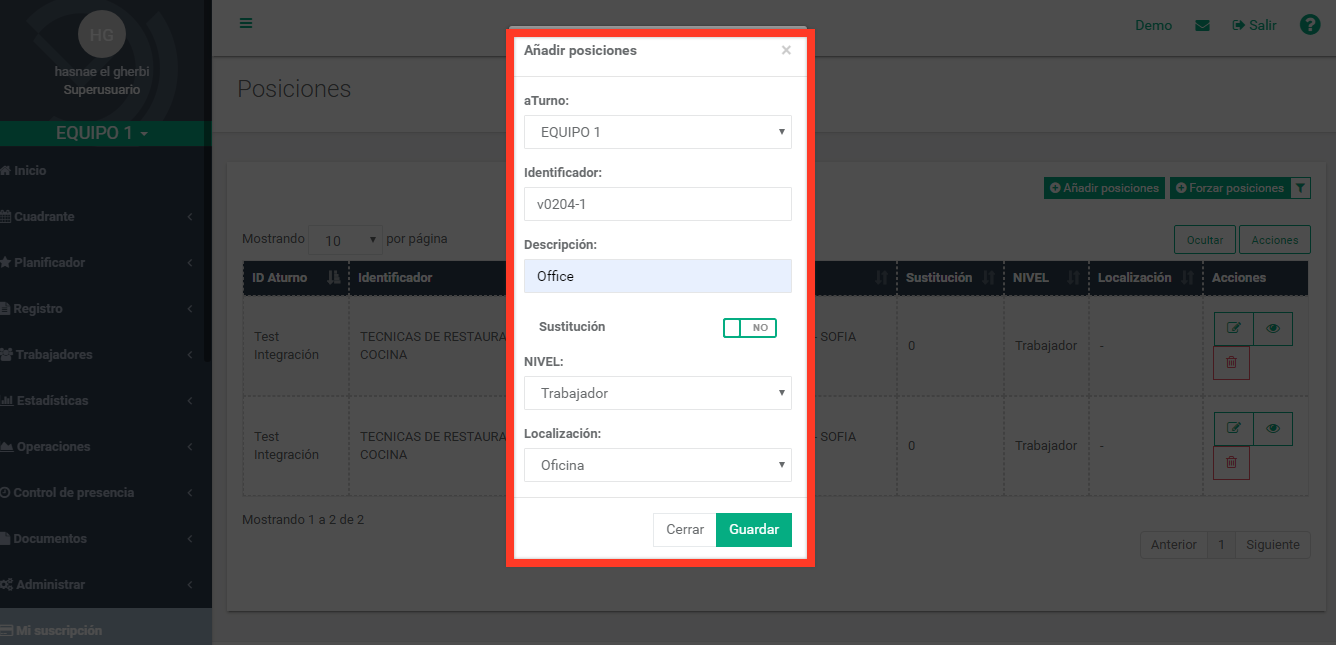Open Cuadrante in the sidebar
The image size is (1336, 645).
[45, 217]
